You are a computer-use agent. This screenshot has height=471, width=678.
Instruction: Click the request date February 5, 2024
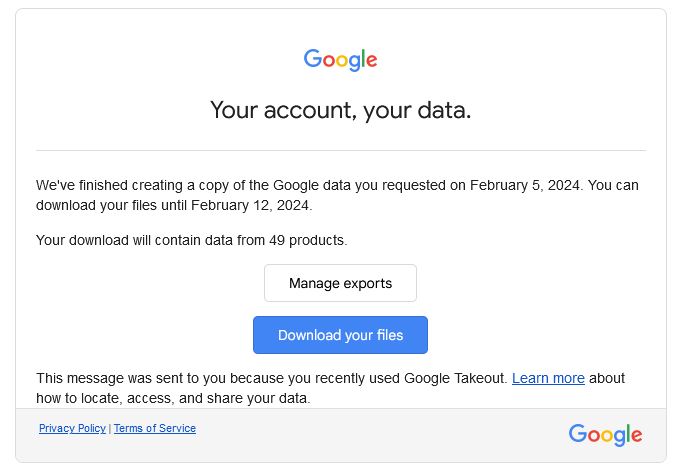(x=524, y=186)
